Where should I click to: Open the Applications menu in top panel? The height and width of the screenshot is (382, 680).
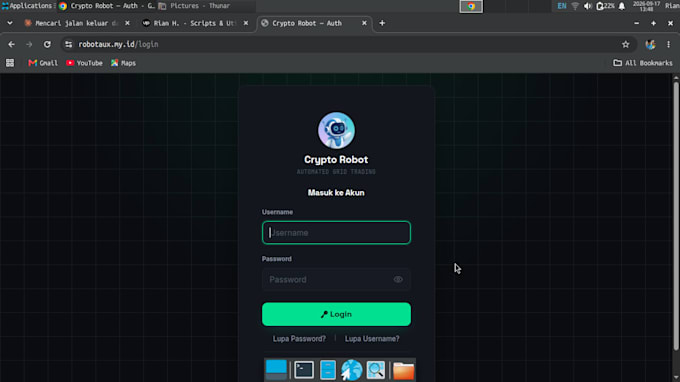pyautogui.click(x=27, y=6)
